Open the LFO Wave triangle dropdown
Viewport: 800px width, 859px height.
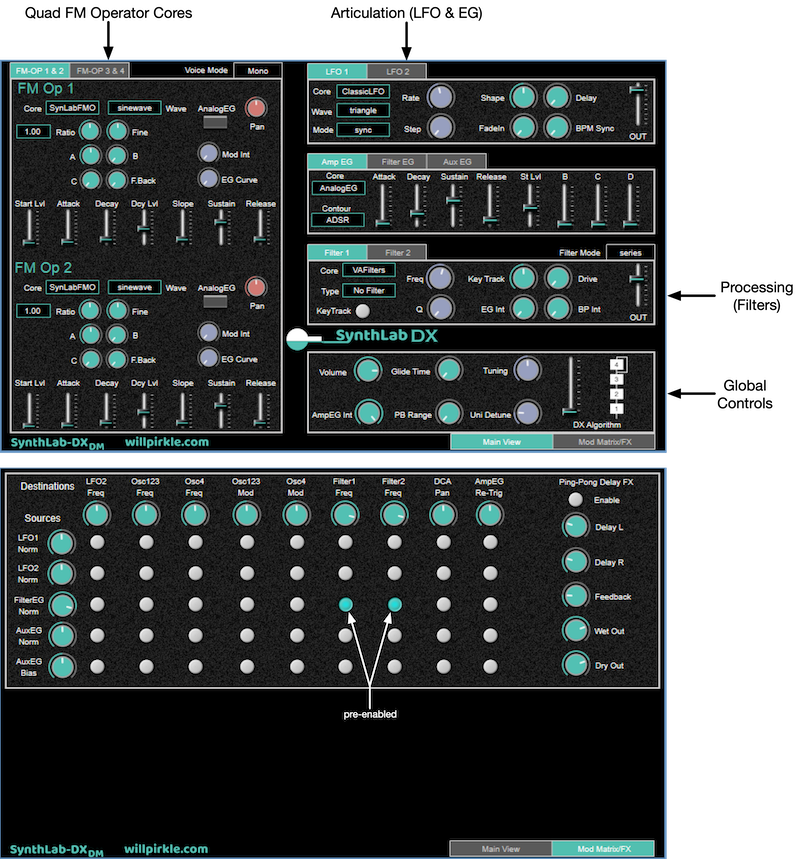coord(363,111)
